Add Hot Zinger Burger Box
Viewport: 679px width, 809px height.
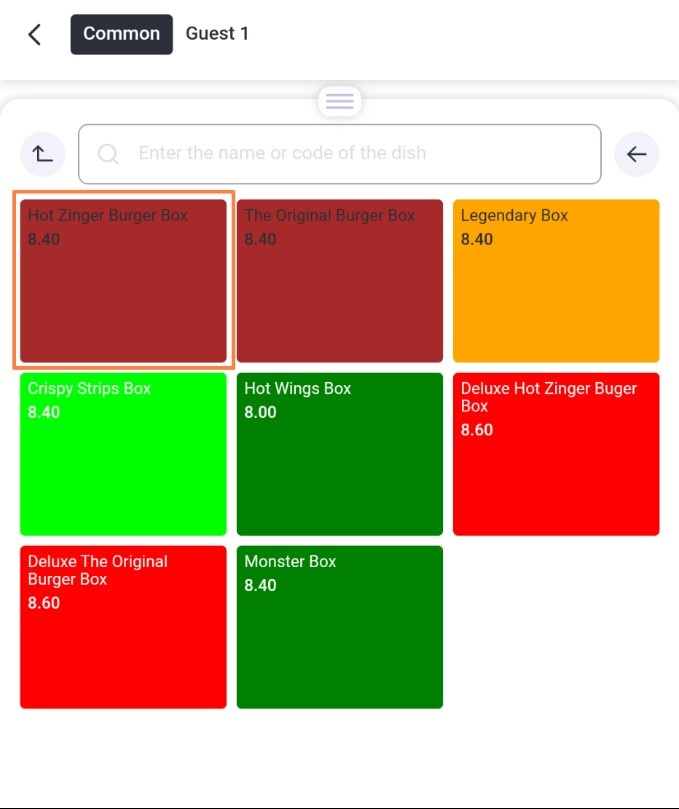123,281
